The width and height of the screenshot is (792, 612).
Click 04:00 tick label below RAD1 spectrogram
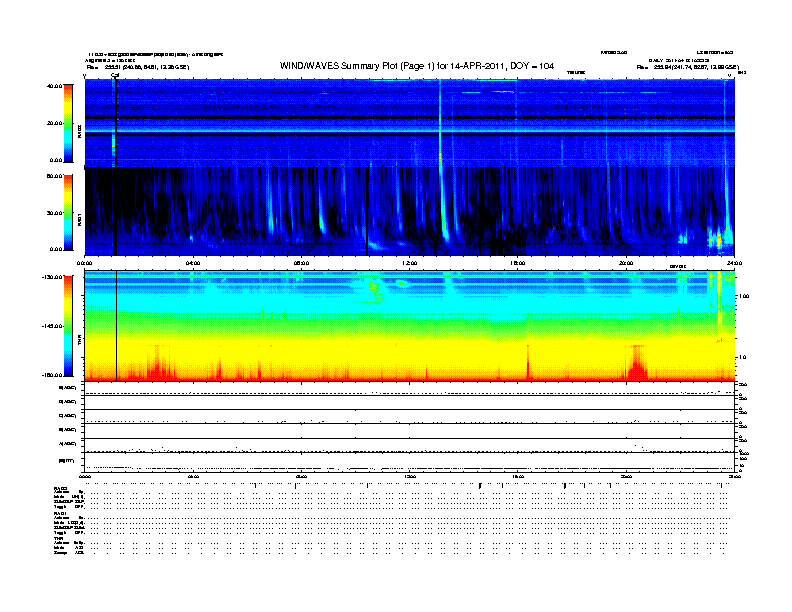[x=193, y=263]
